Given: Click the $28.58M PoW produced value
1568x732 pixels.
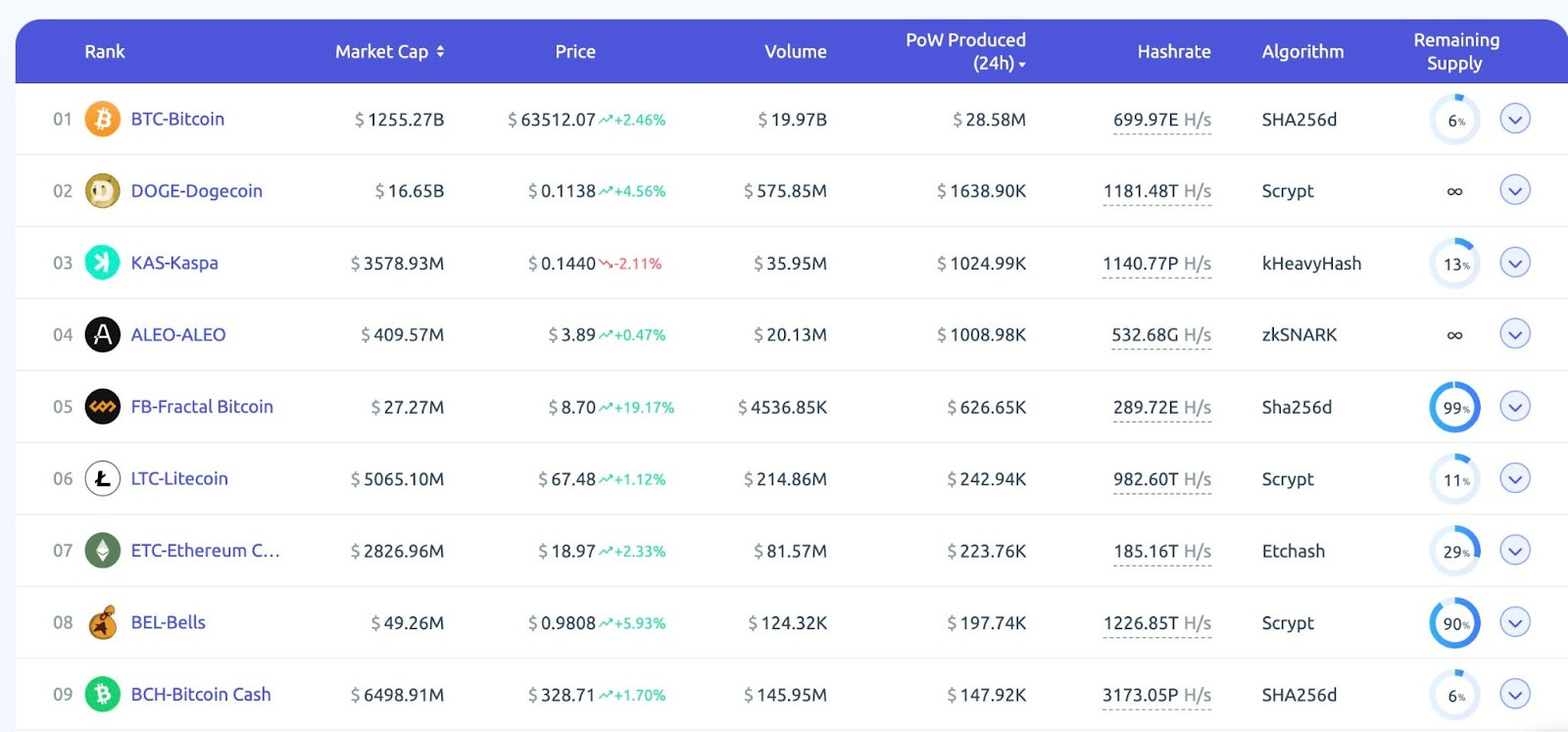Looking at the screenshot, I should click(x=989, y=120).
